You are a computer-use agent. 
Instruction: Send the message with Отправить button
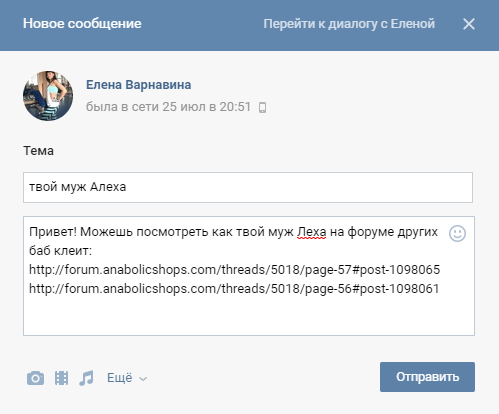(x=427, y=377)
